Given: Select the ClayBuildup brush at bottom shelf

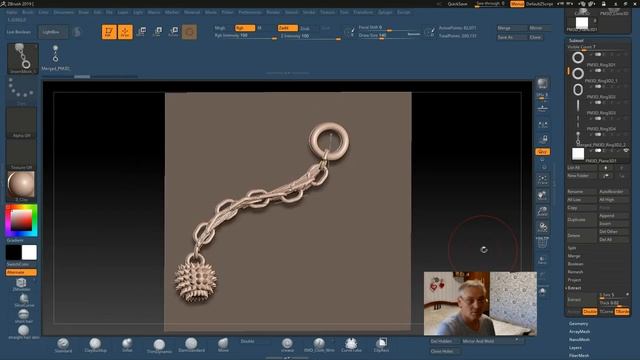Looking at the screenshot, I should 95,345.
